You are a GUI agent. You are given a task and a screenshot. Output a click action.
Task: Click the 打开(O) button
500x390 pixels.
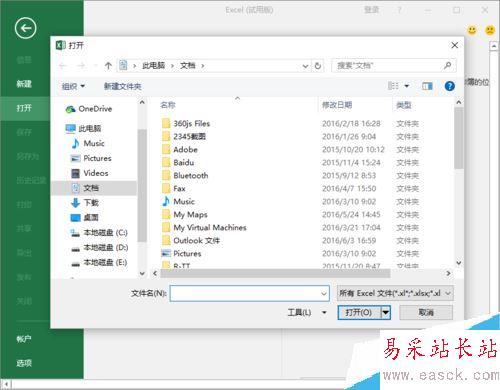[359, 313]
